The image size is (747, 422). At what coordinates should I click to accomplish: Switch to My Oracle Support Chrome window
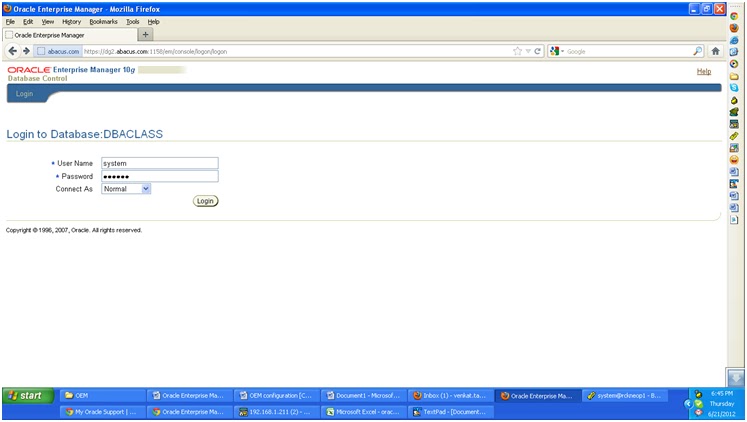point(102,412)
